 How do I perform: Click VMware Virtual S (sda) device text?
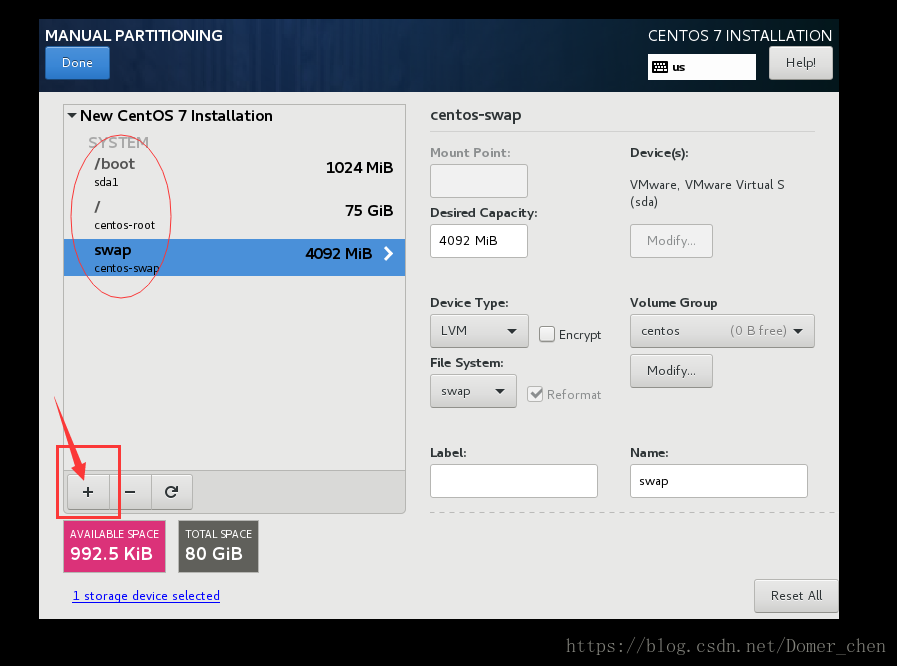click(x=707, y=193)
